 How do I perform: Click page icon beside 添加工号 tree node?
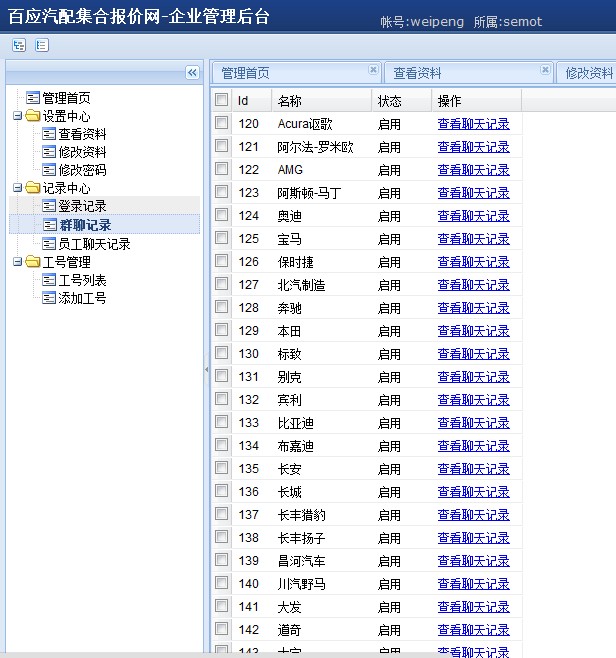pos(49,298)
